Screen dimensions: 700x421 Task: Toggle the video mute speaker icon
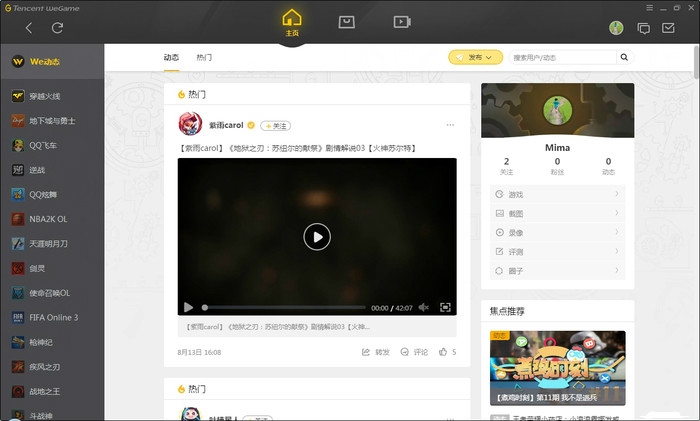424,307
